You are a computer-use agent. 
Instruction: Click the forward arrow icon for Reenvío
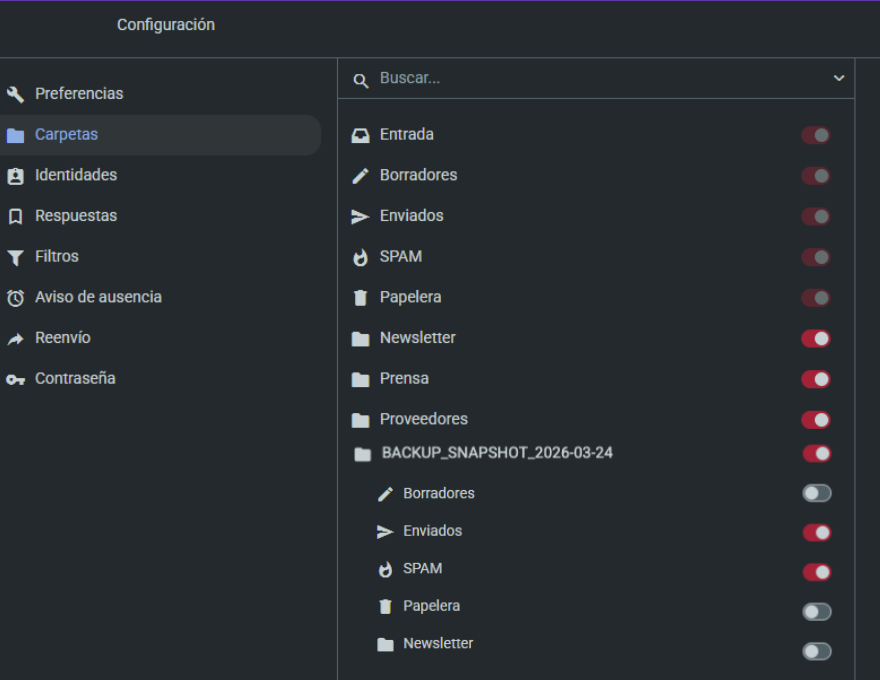coord(15,339)
